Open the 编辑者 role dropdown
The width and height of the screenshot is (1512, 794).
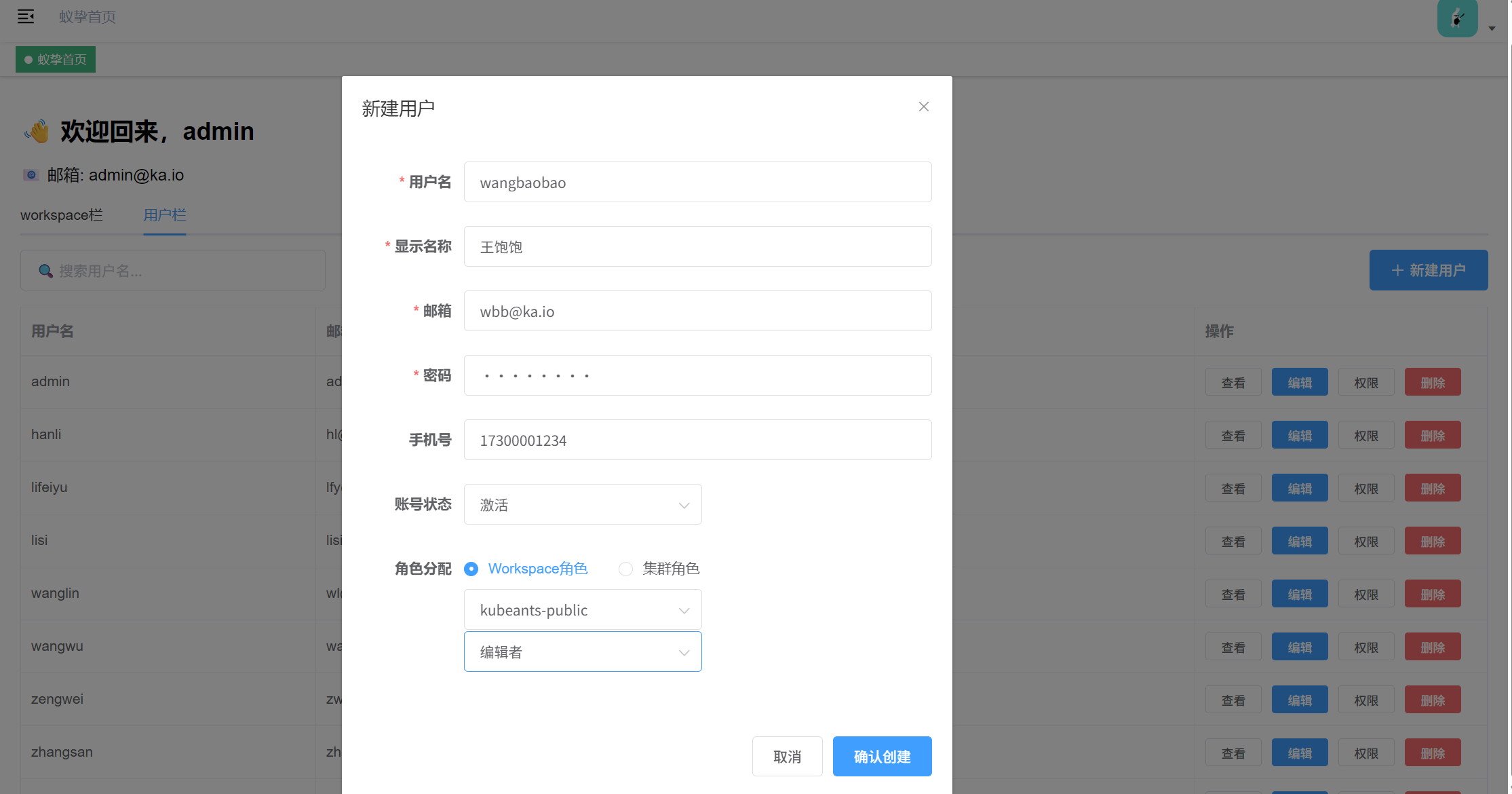pos(582,651)
